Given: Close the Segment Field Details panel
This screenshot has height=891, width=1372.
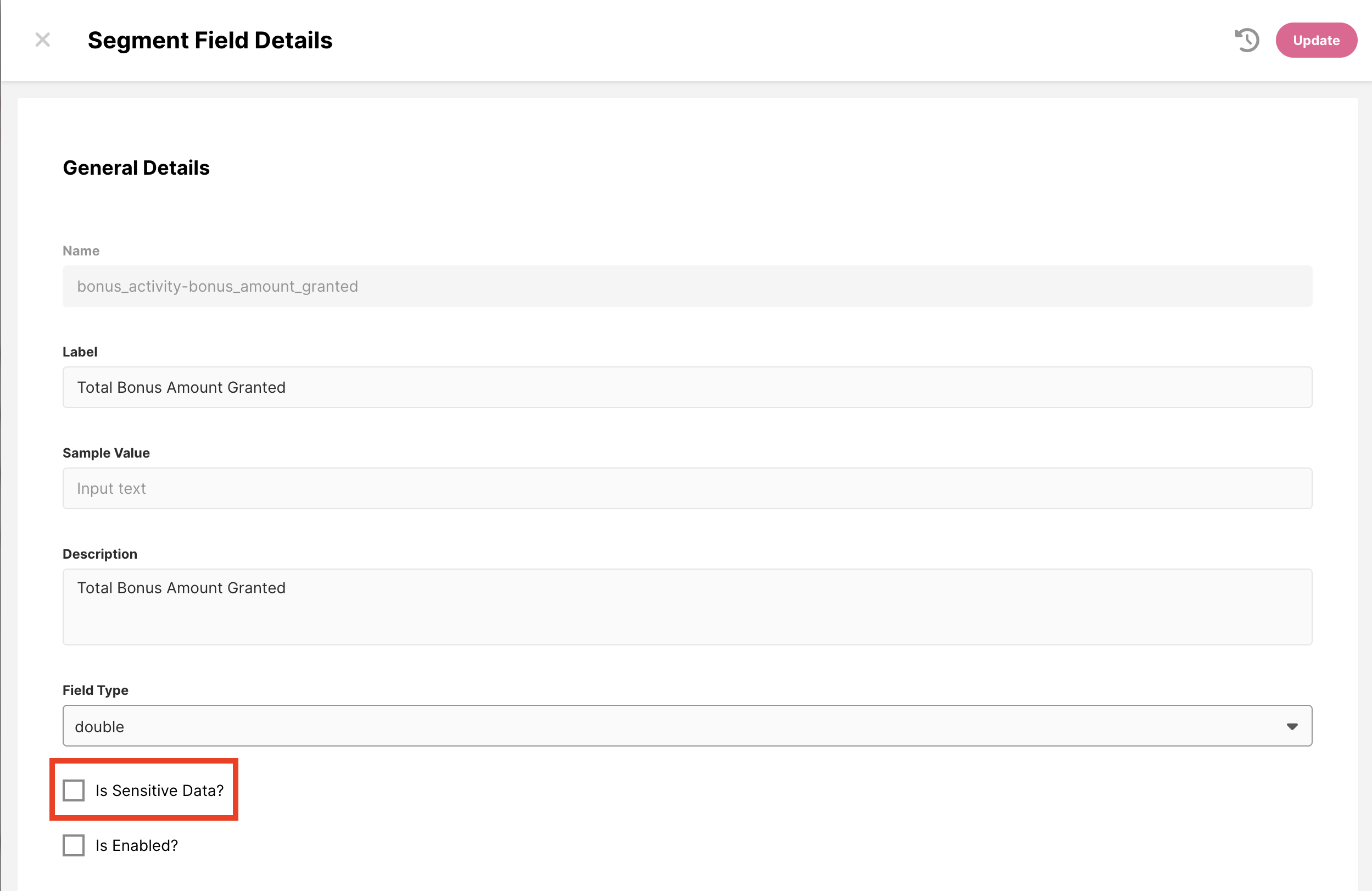Looking at the screenshot, I should pos(43,40).
